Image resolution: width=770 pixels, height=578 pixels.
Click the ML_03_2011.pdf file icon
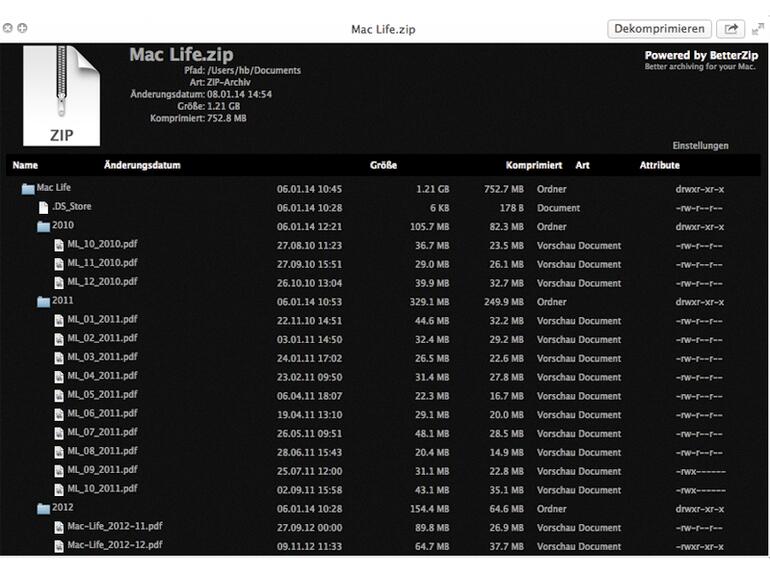point(59,358)
